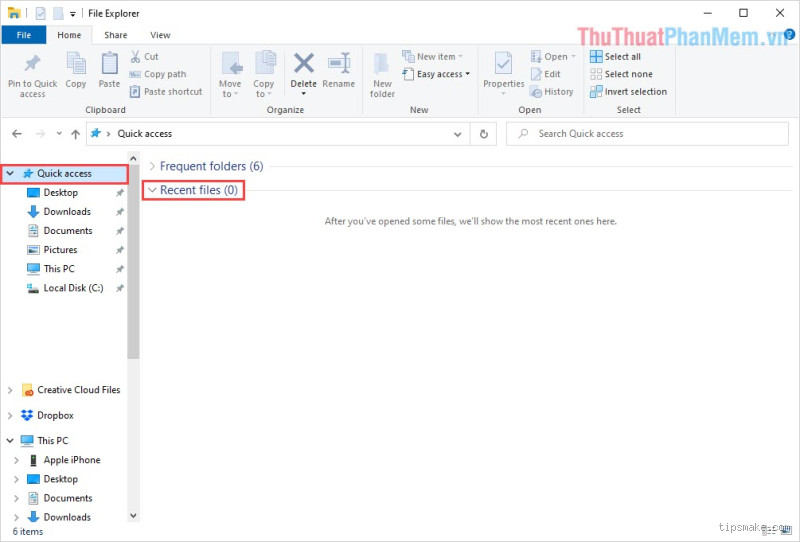Image resolution: width=800 pixels, height=542 pixels.
Task: Navigate up one folder level
Action: click(75, 133)
